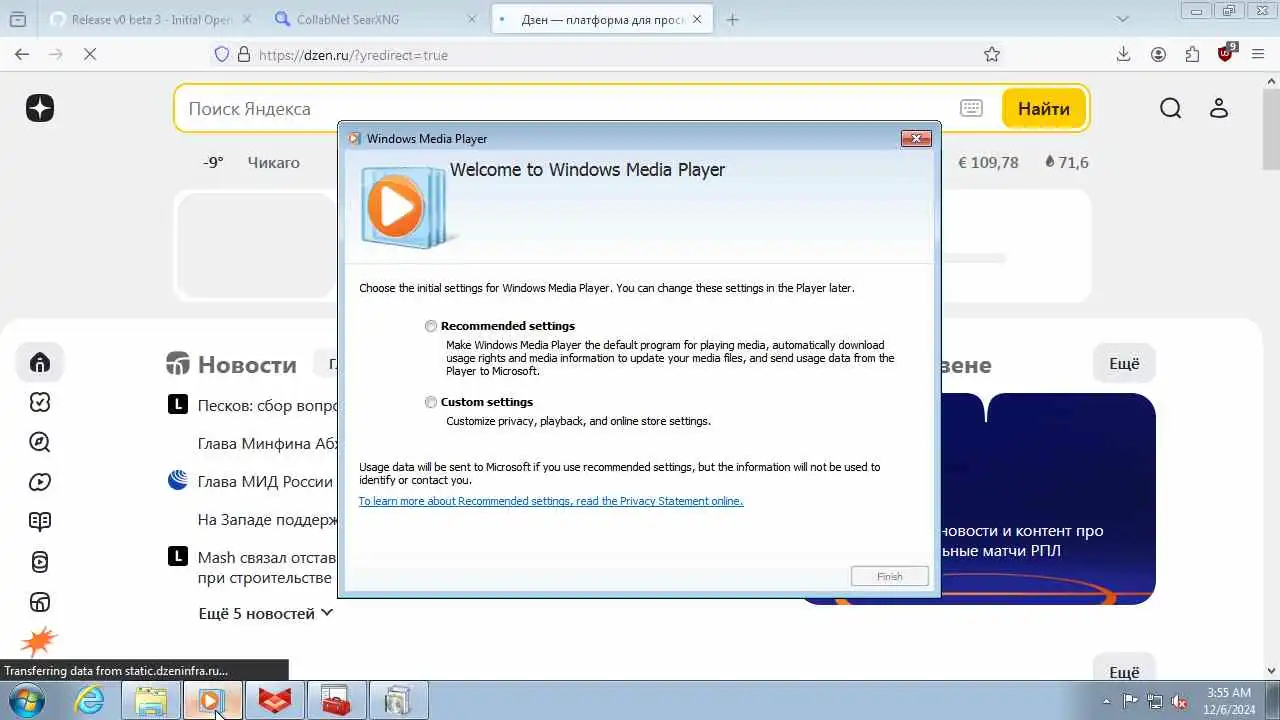Open the Dzen user profile icon
The height and width of the screenshot is (720, 1280).
point(1218,108)
